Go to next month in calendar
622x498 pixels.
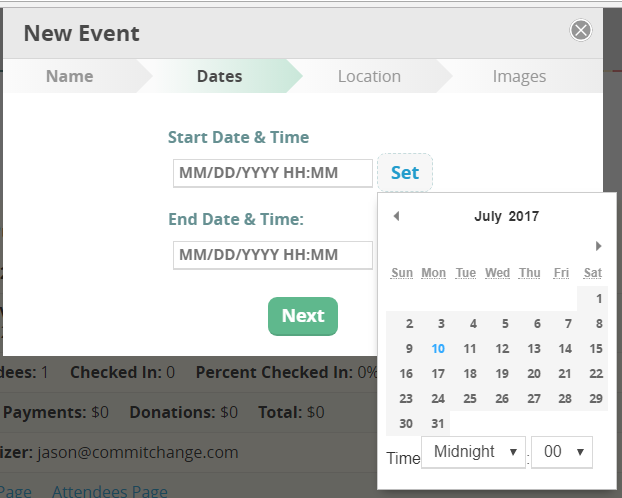(598, 246)
